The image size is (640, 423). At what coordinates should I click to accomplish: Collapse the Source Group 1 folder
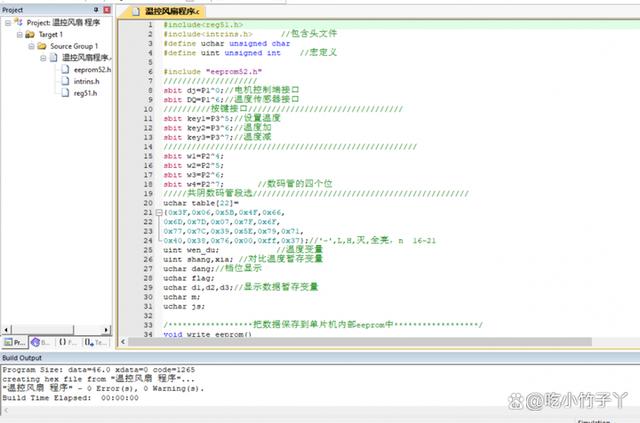click(x=31, y=46)
